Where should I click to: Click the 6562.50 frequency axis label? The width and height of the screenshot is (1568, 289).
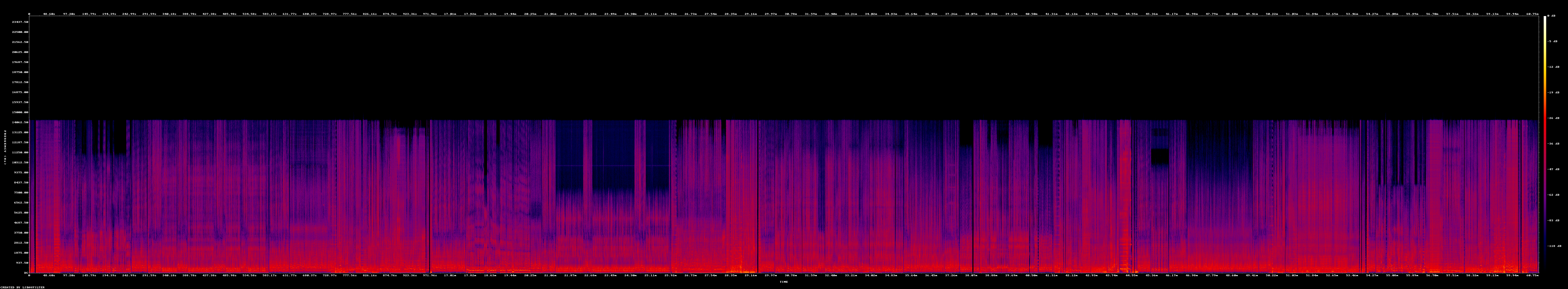21,202
